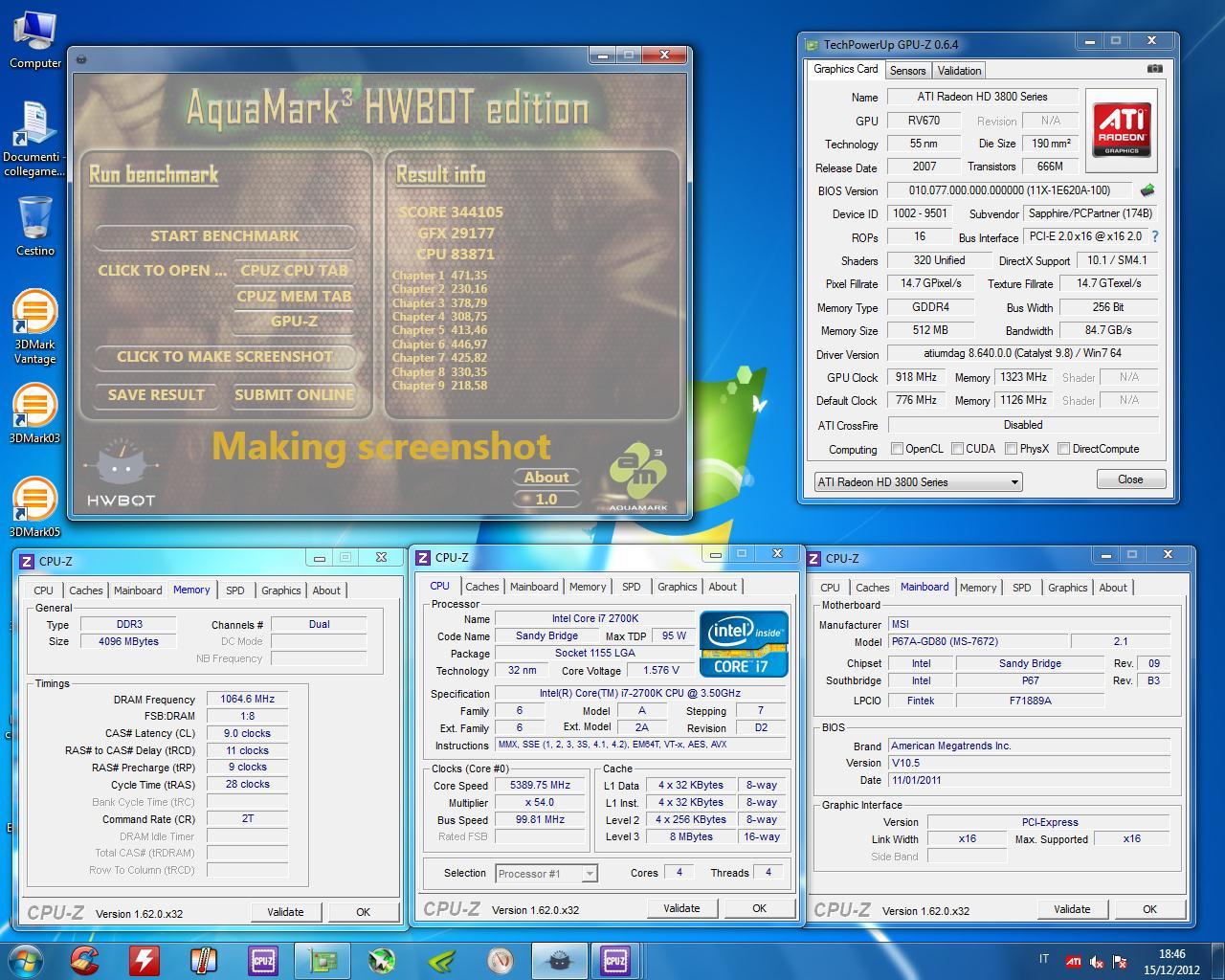The image size is (1225, 980).
Task: Click the save BIOS chip icon in GPU-Z
Action: (1147, 190)
